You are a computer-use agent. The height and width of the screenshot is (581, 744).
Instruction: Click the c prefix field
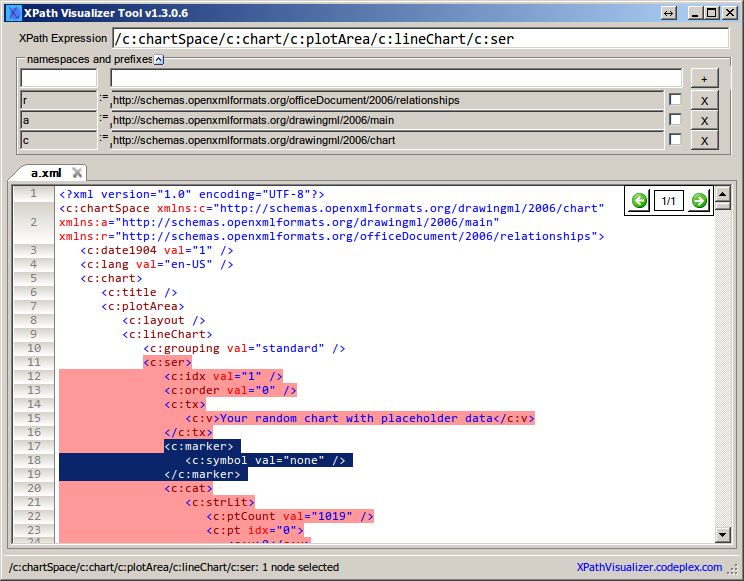(59, 141)
